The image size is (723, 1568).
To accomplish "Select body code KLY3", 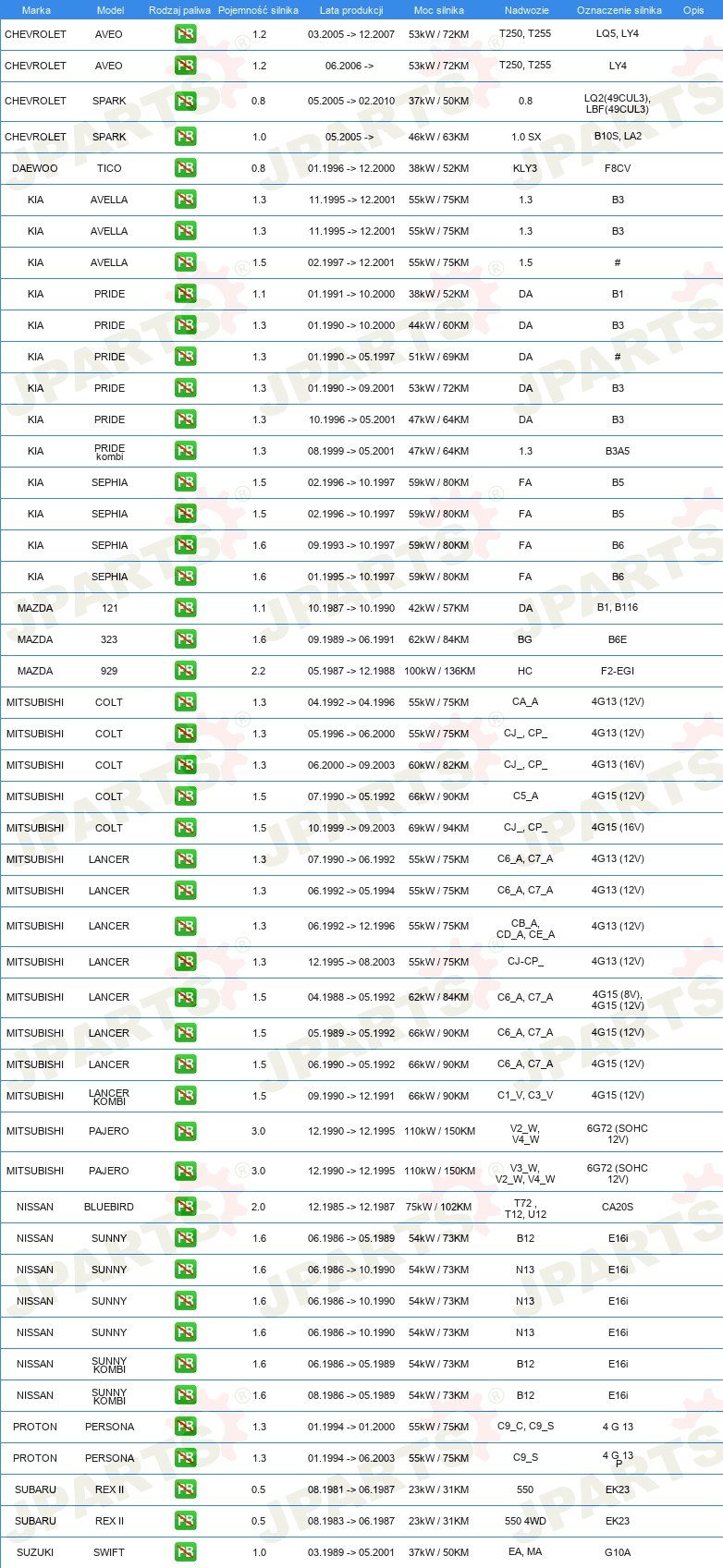I will [525, 168].
